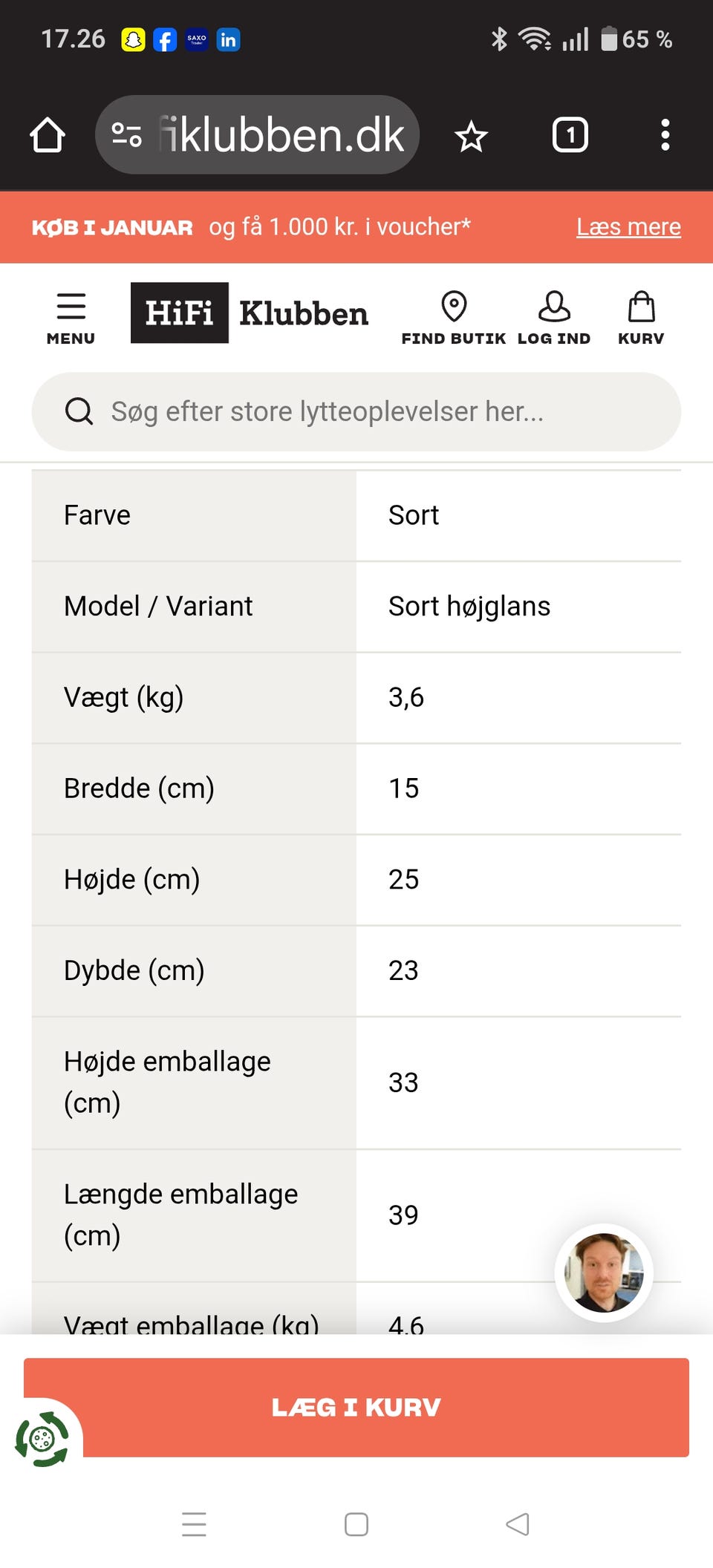This screenshot has height=1568, width=713.
Task: Tap the HiFi Klubben logo
Action: click(x=250, y=313)
